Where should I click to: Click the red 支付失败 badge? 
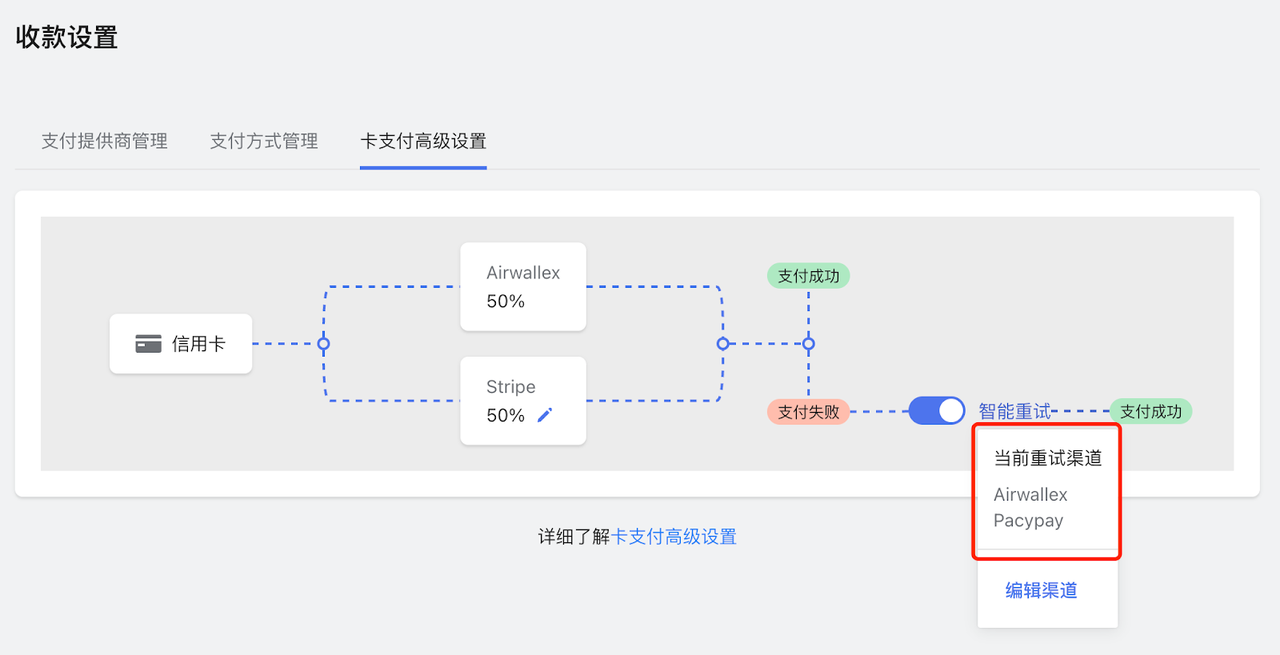pyautogui.click(x=808, y=410)
